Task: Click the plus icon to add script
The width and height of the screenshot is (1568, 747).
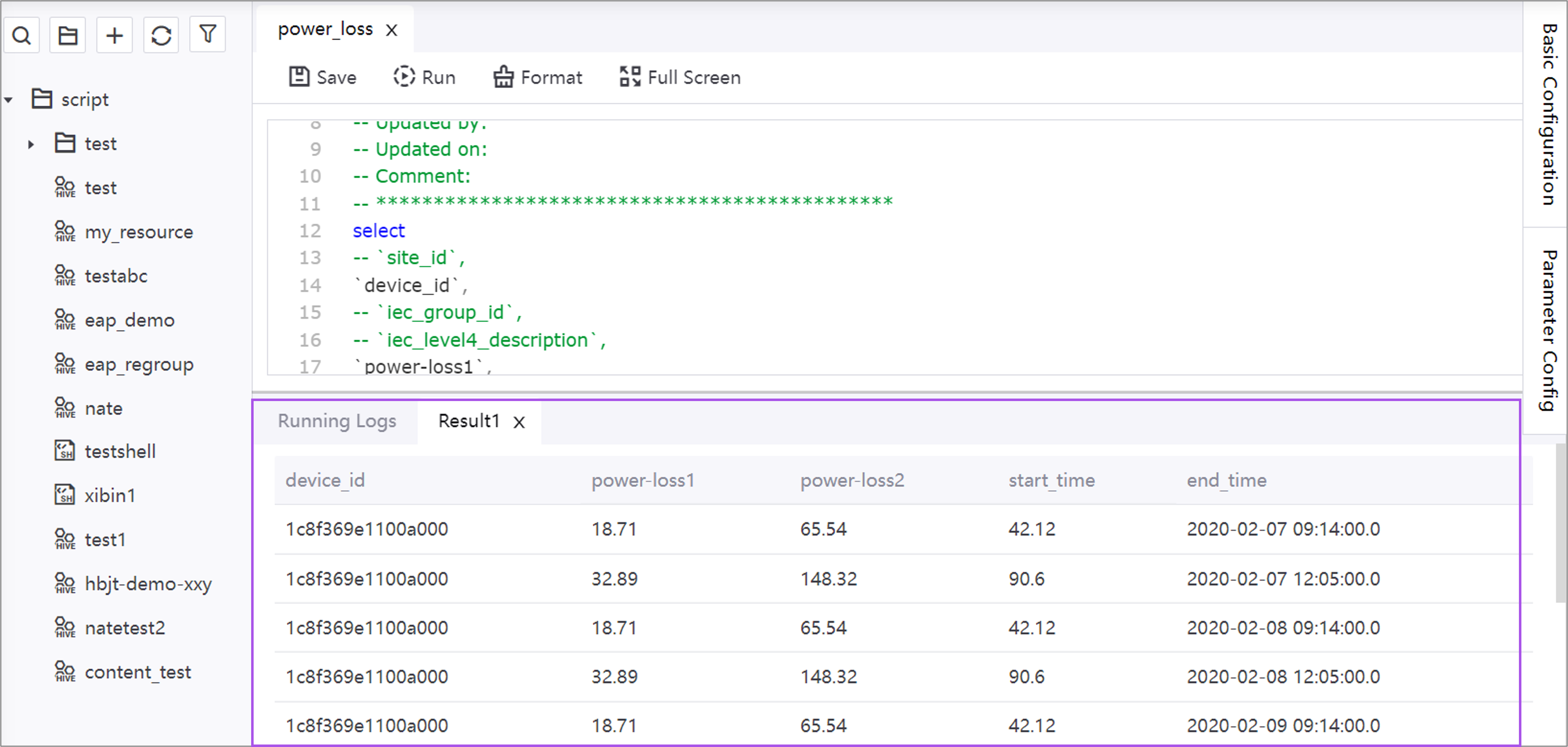Action: [115, 35]
